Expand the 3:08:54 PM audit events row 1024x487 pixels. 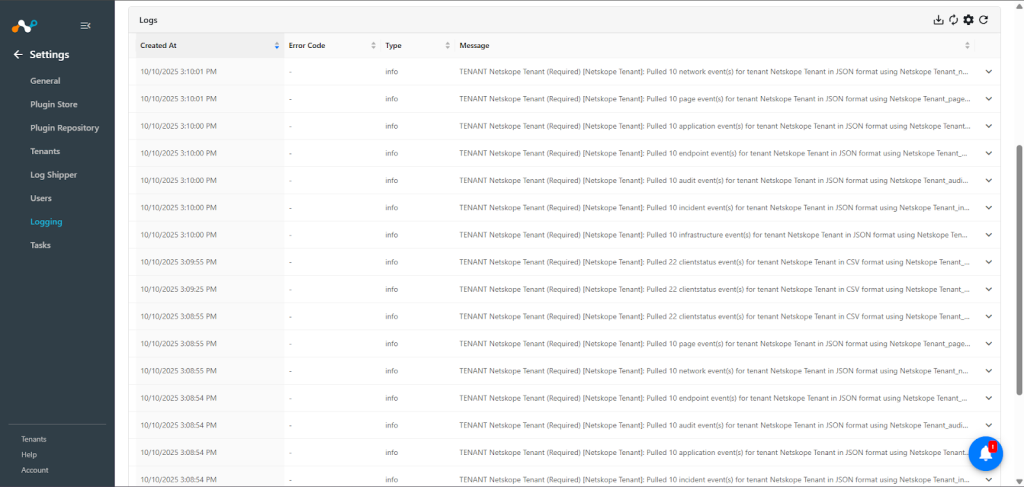tap(989, 425)
